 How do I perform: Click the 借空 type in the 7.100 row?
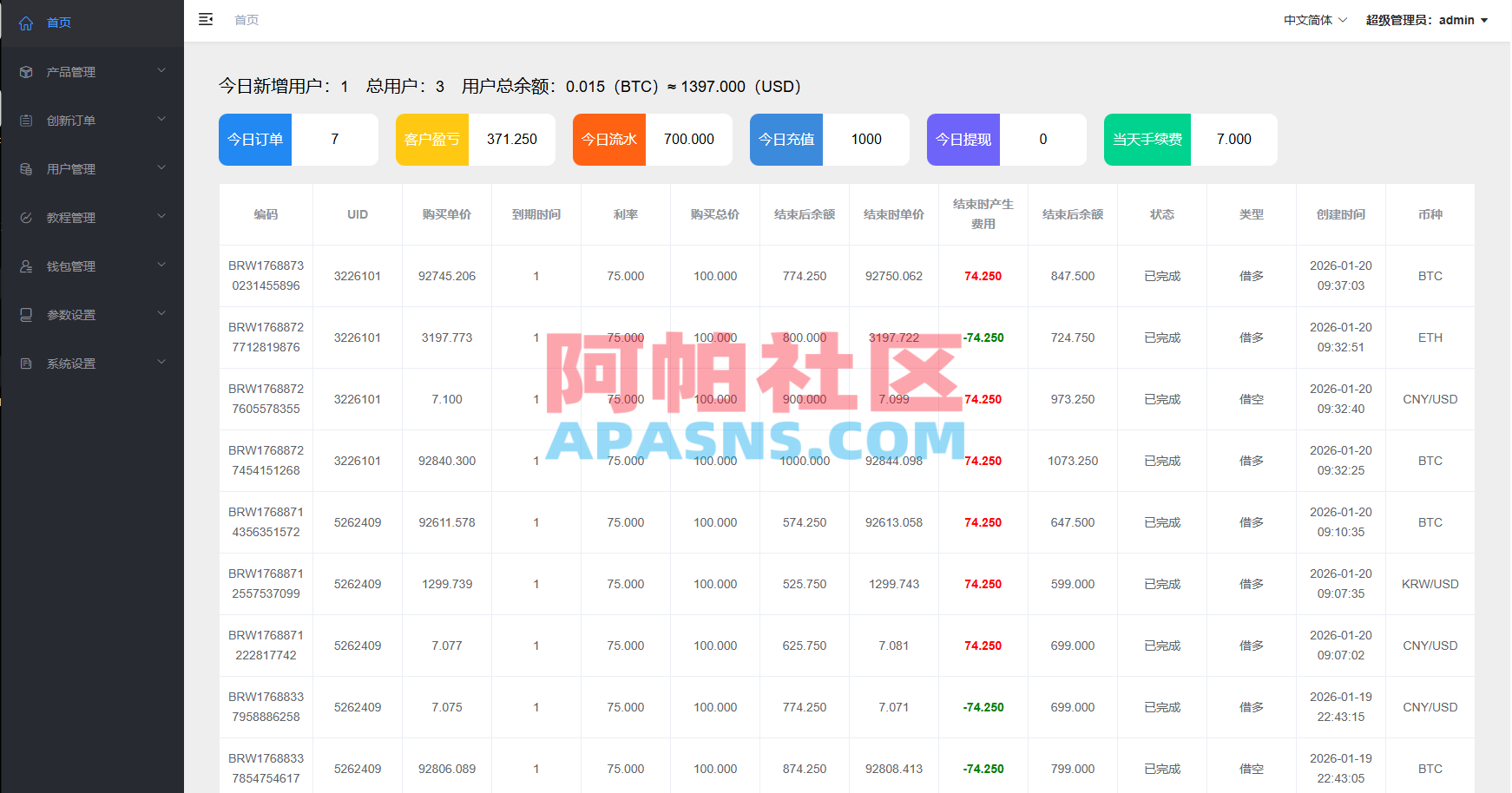(x=1252, y=399)
